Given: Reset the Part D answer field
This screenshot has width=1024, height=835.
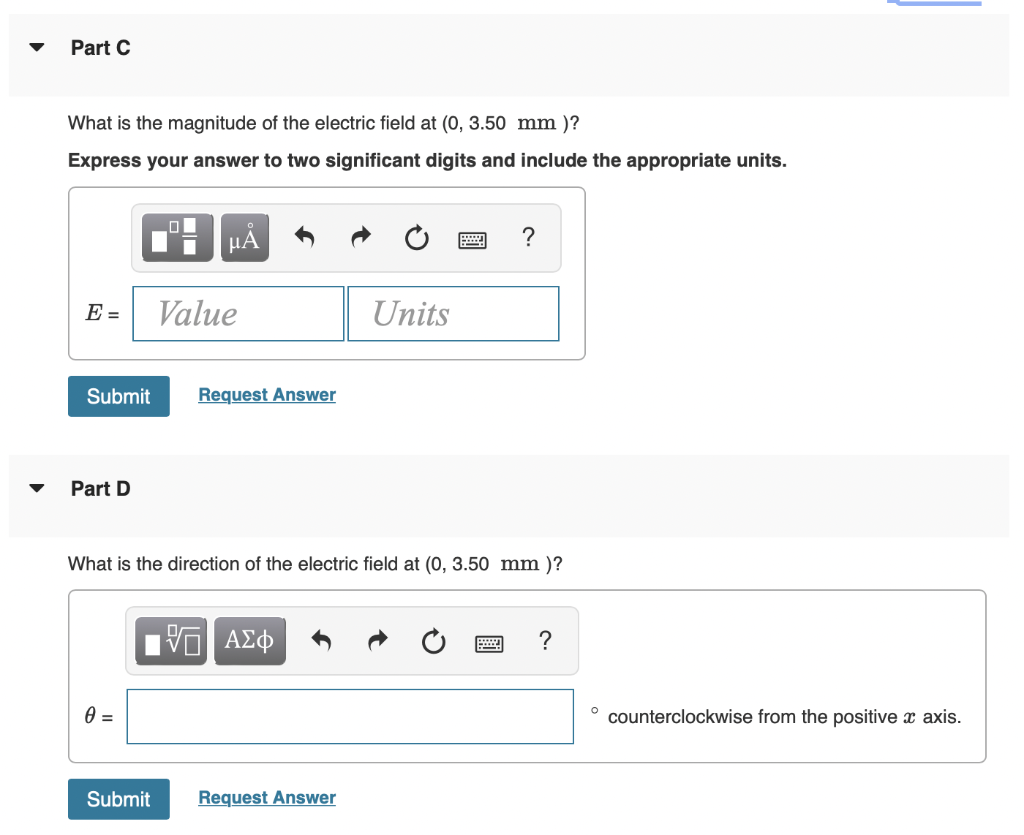Looking at the screenshot, I should tap(434, 641).
